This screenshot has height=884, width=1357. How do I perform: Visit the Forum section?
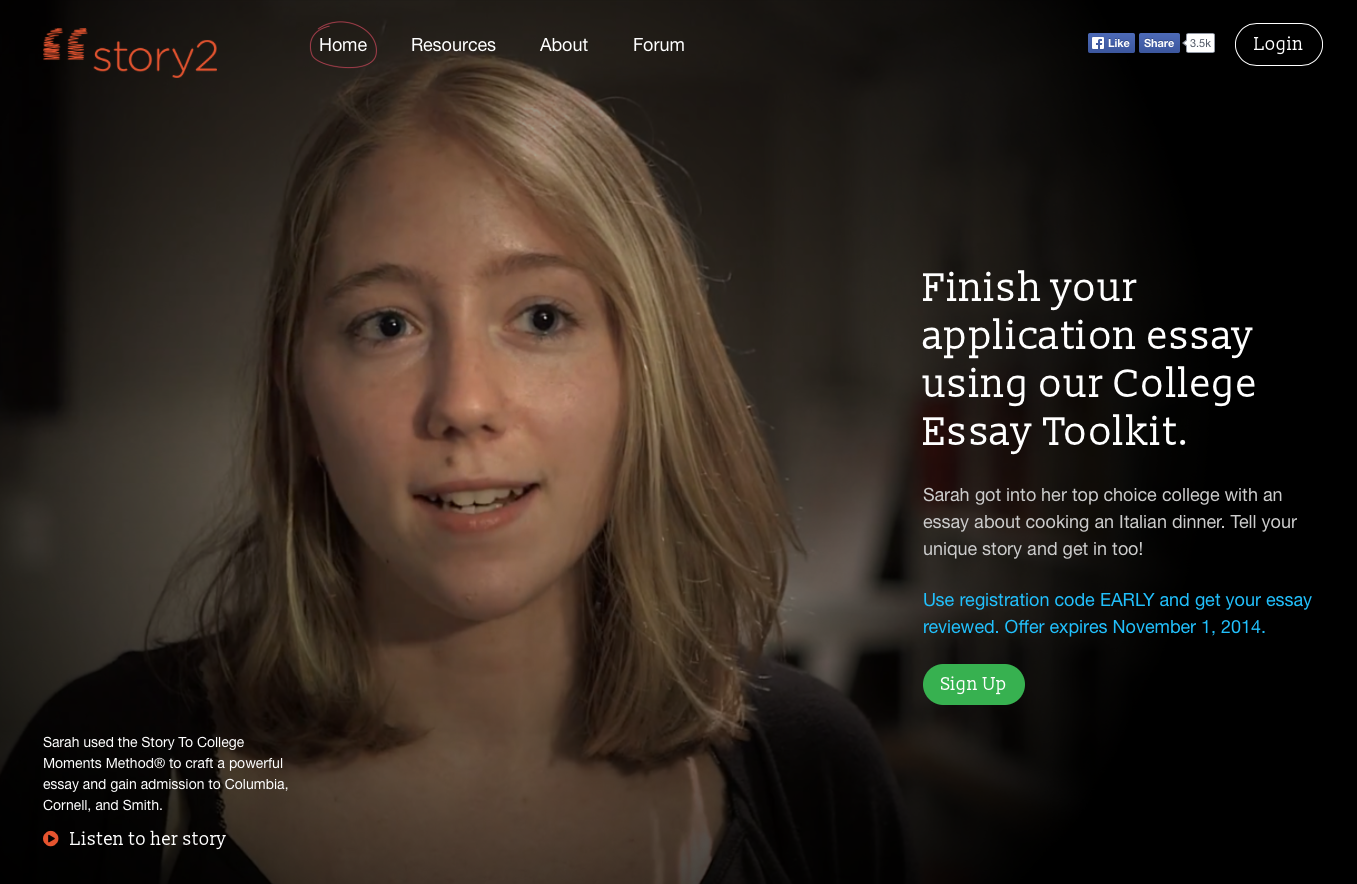(x=659, y=45)
